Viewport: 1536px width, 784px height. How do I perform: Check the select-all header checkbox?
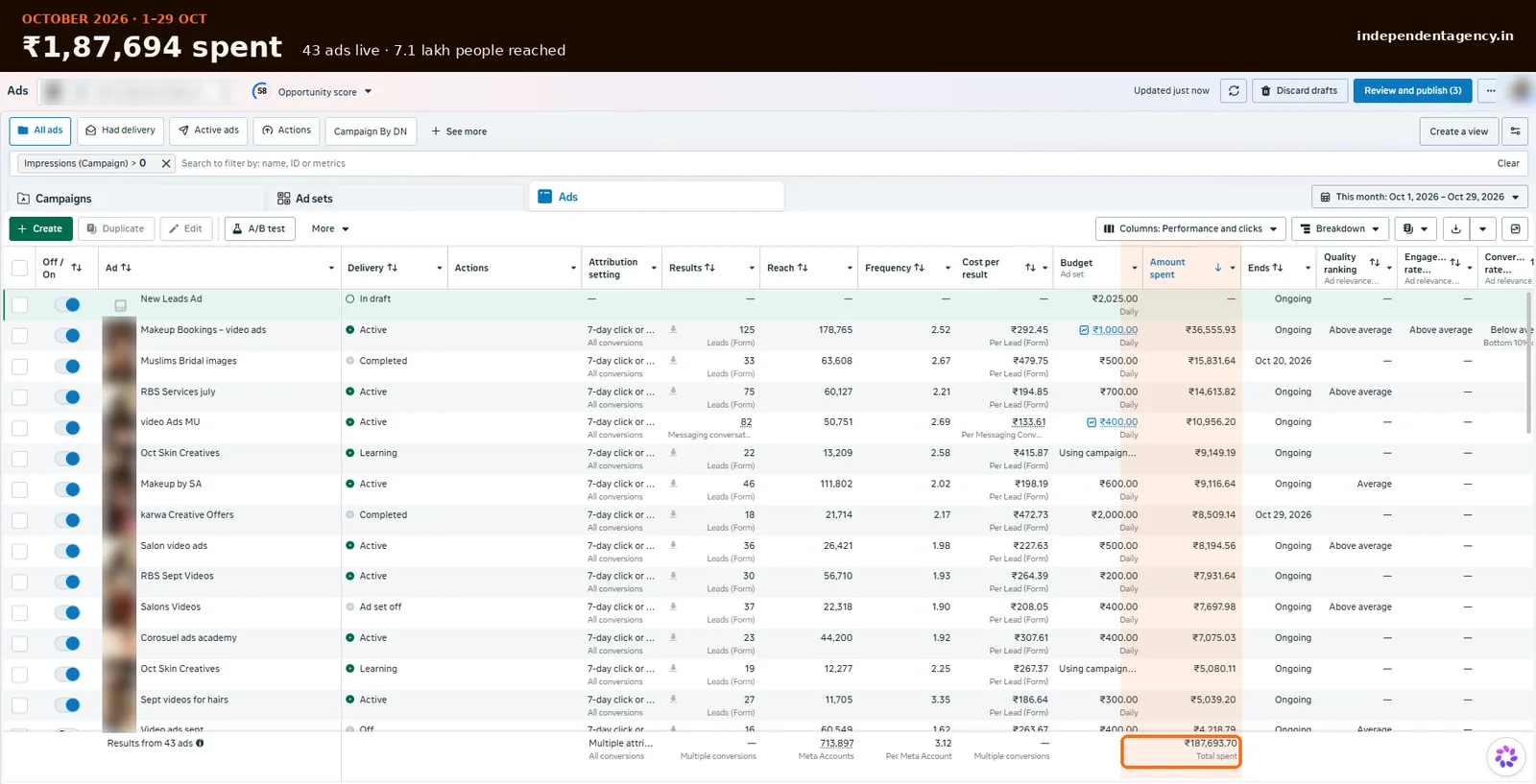pos(19,268)
